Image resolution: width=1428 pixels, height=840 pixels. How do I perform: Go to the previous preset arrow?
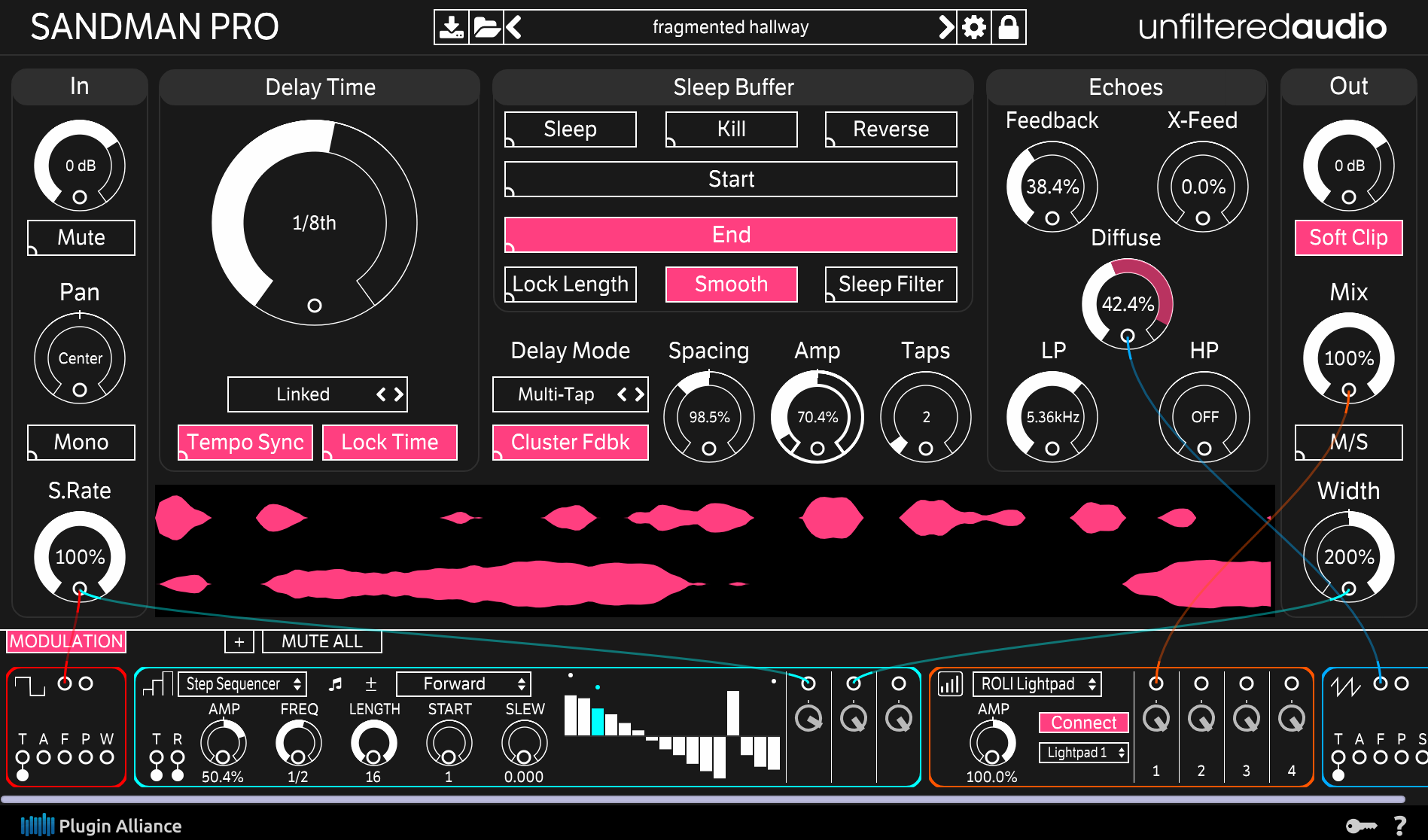coord(514,27)
